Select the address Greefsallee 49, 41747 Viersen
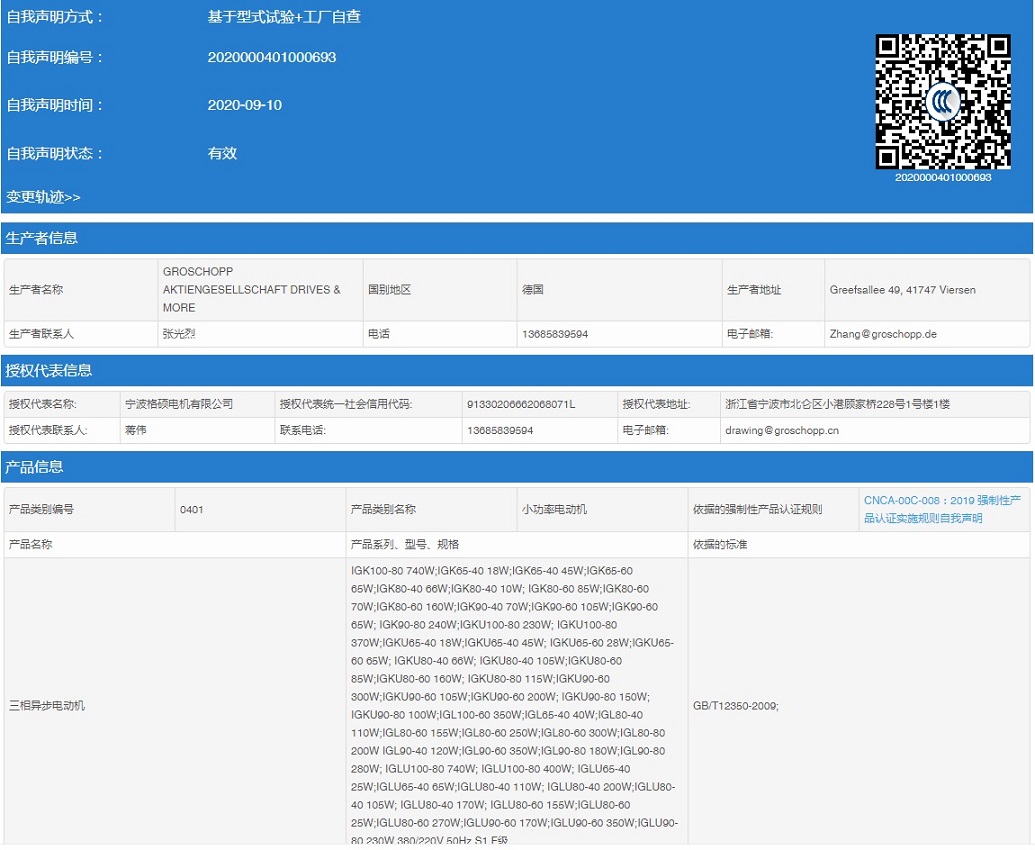Image resolution: width=1035 pixels, height=850 pixels. point(902,290)
